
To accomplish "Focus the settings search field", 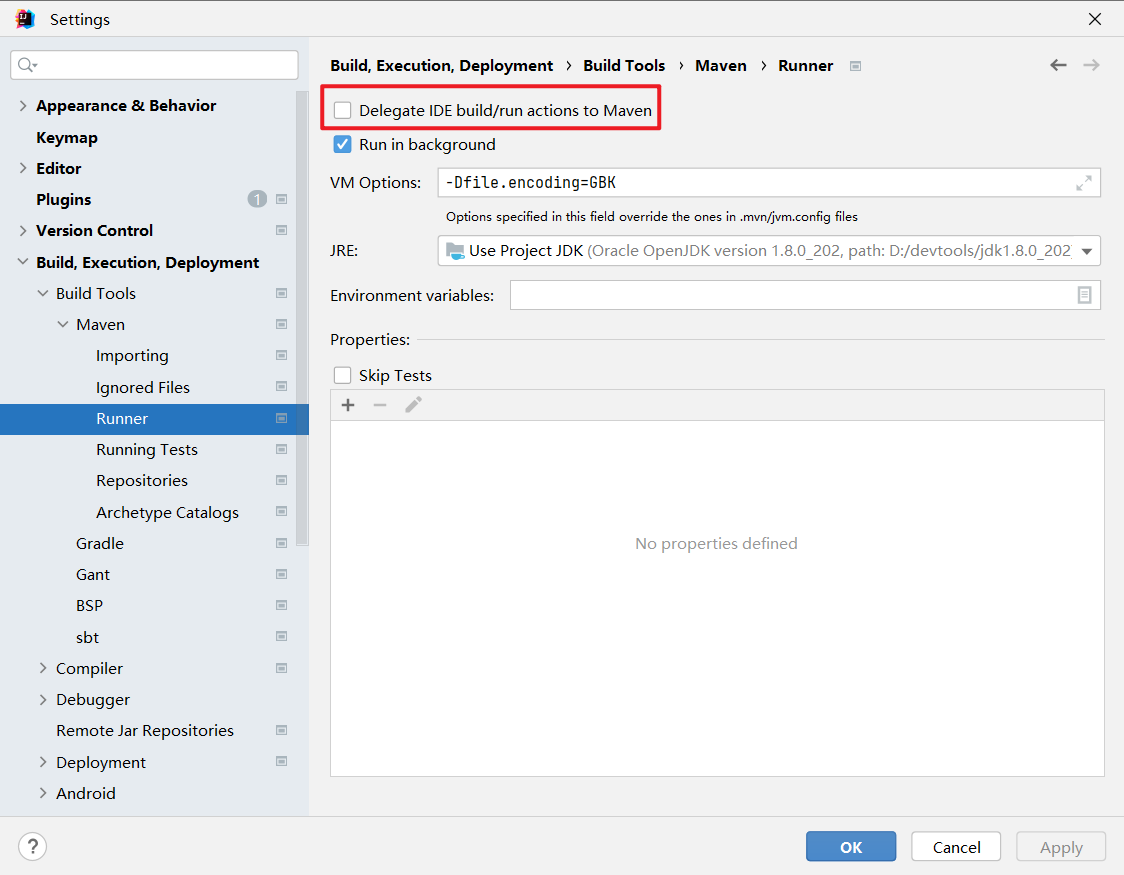I will coord(154,65).
